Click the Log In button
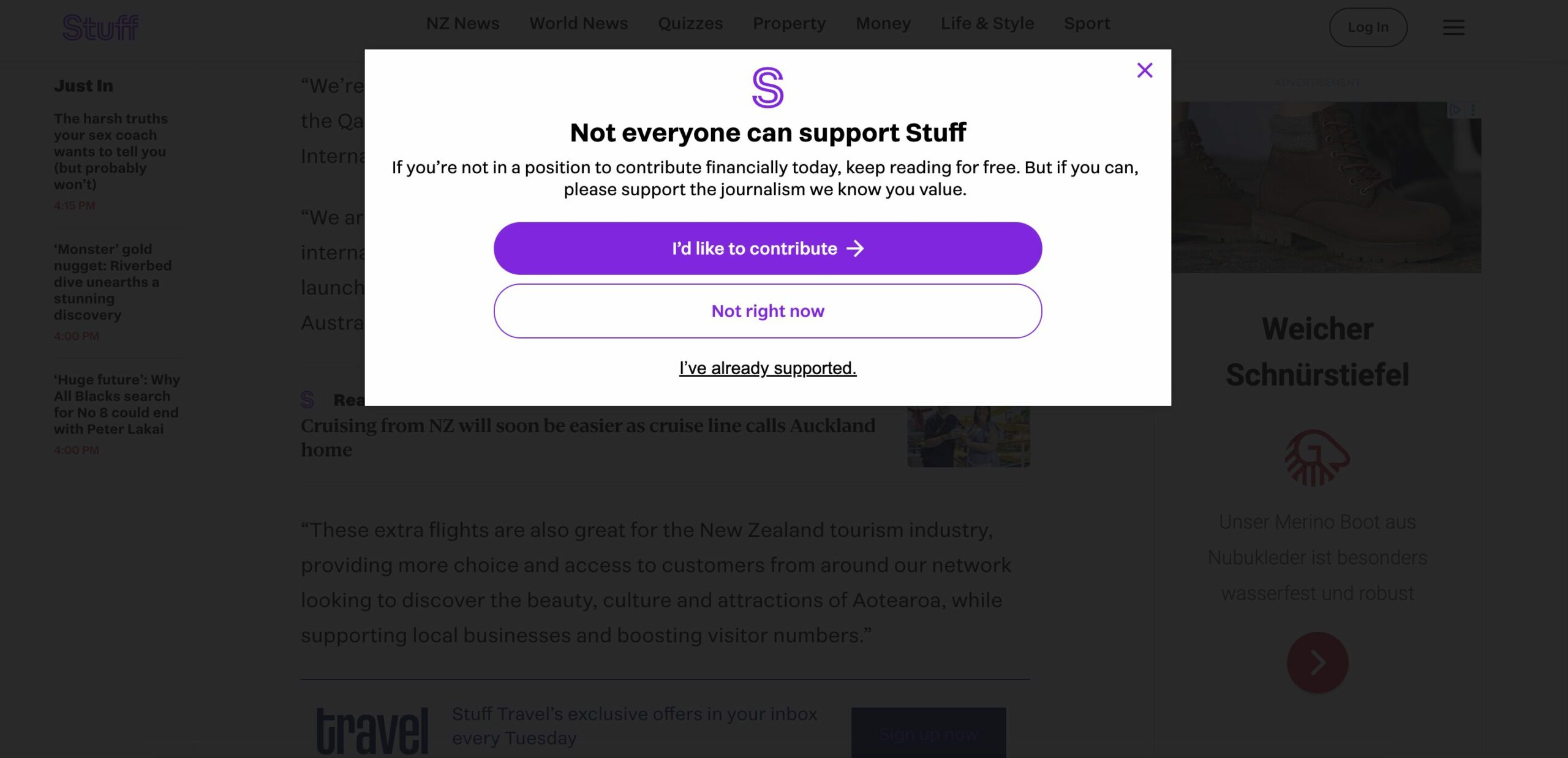1568x758 pixels. point(1368,26)
